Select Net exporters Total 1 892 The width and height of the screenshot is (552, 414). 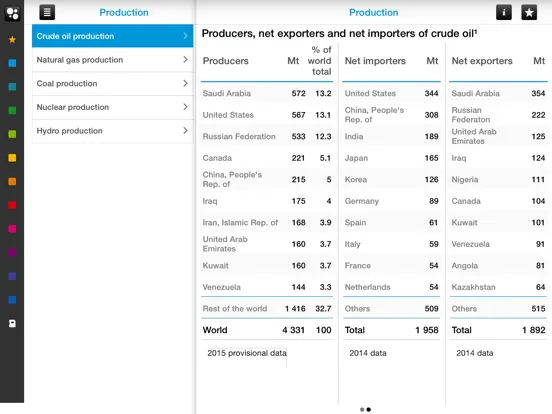(534, 330)
